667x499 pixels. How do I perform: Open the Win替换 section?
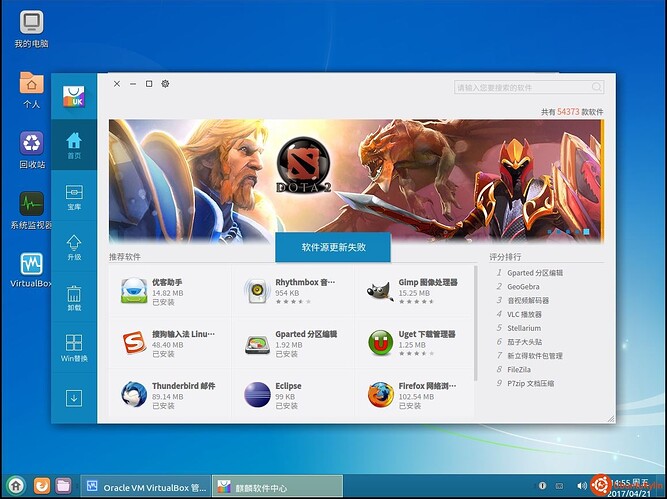tap(74, 348)
